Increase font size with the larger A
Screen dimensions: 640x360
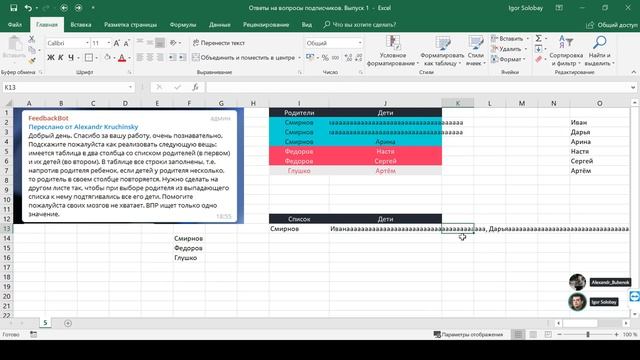[x=117, y=43]
